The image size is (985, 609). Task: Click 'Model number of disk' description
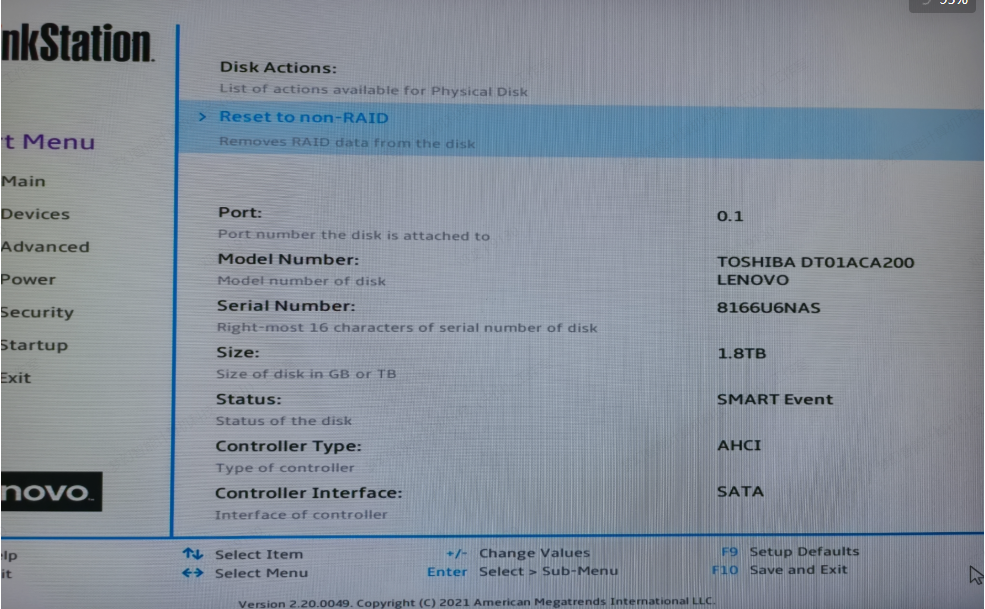pos(302,281)
